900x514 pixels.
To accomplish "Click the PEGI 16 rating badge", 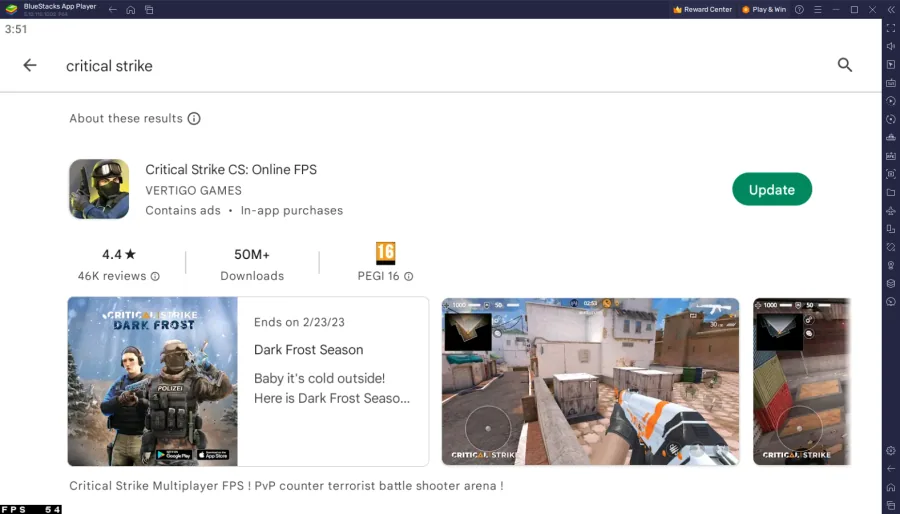I will point(385,253).
